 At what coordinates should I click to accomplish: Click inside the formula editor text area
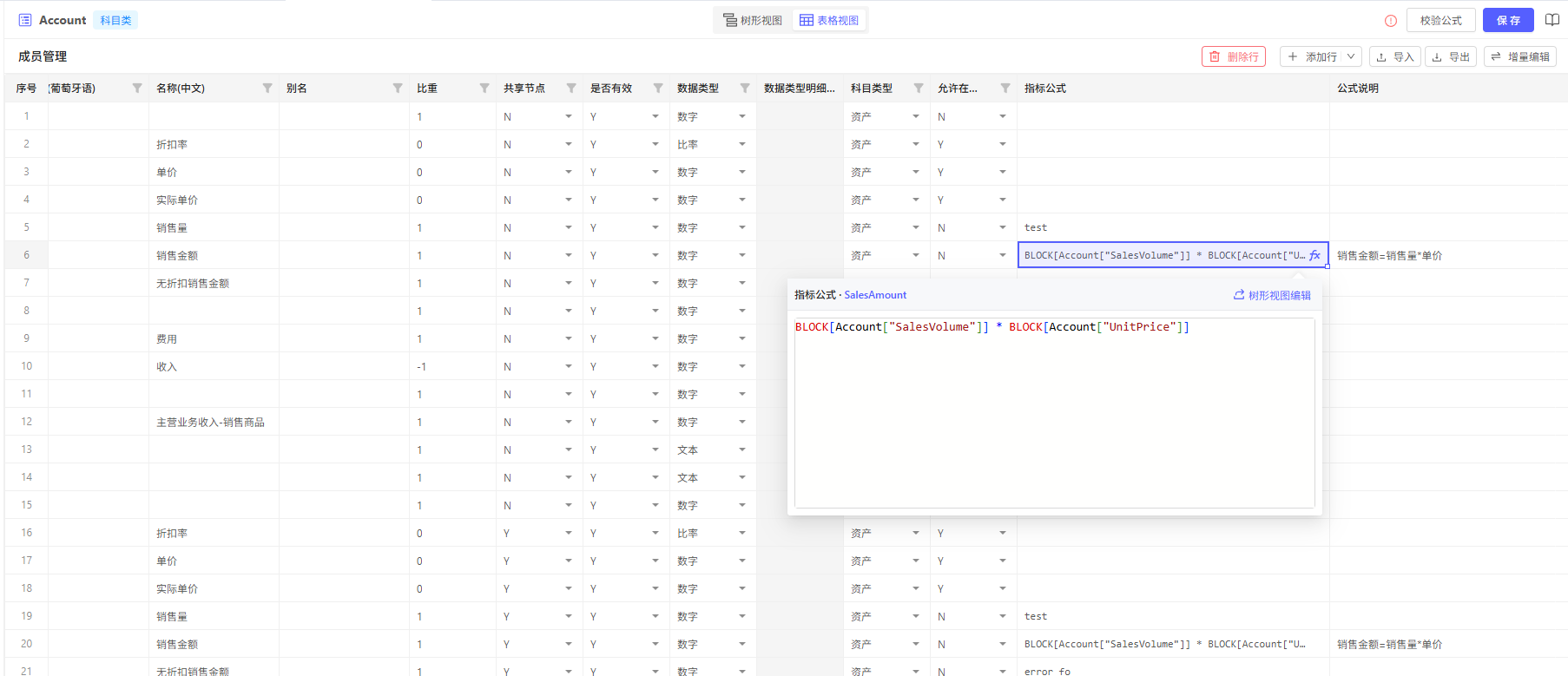(1054, 413)
